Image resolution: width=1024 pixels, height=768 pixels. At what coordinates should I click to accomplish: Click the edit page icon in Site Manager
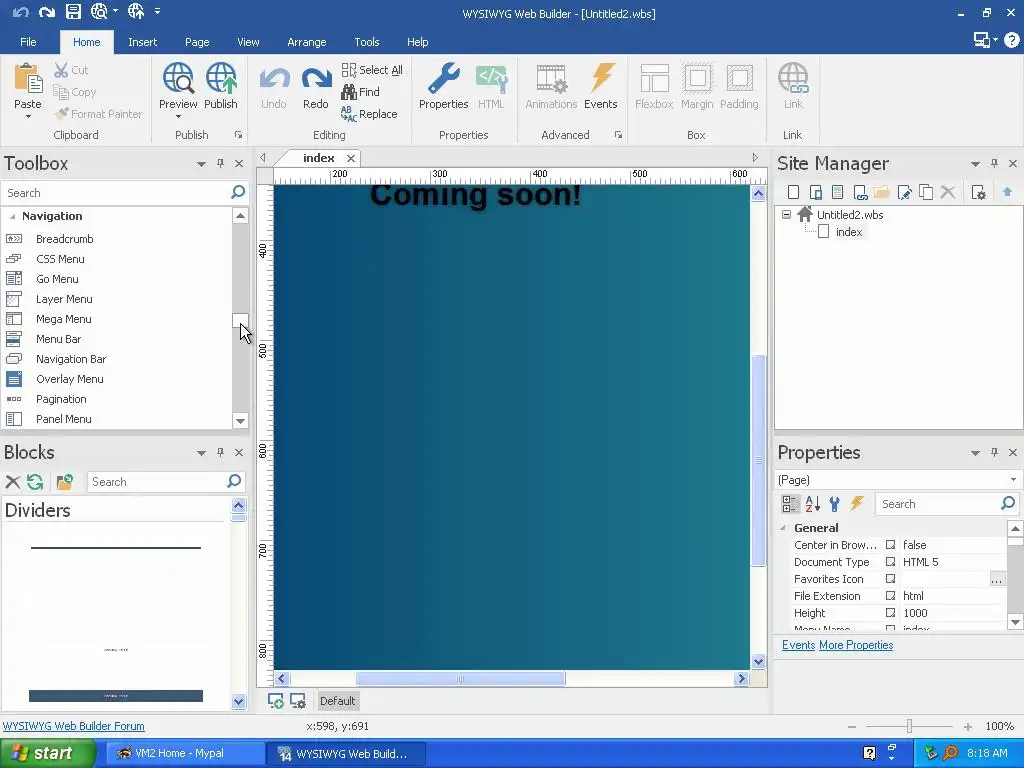[904, 192]
